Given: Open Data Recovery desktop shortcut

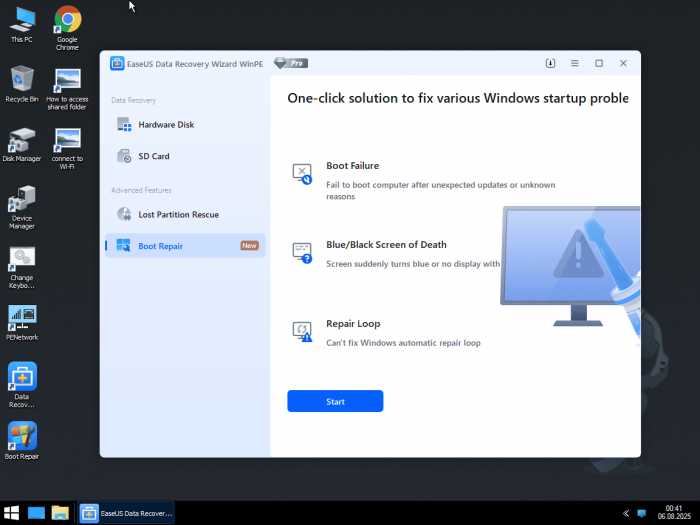Looking at the screenshot, I should 22,385.
